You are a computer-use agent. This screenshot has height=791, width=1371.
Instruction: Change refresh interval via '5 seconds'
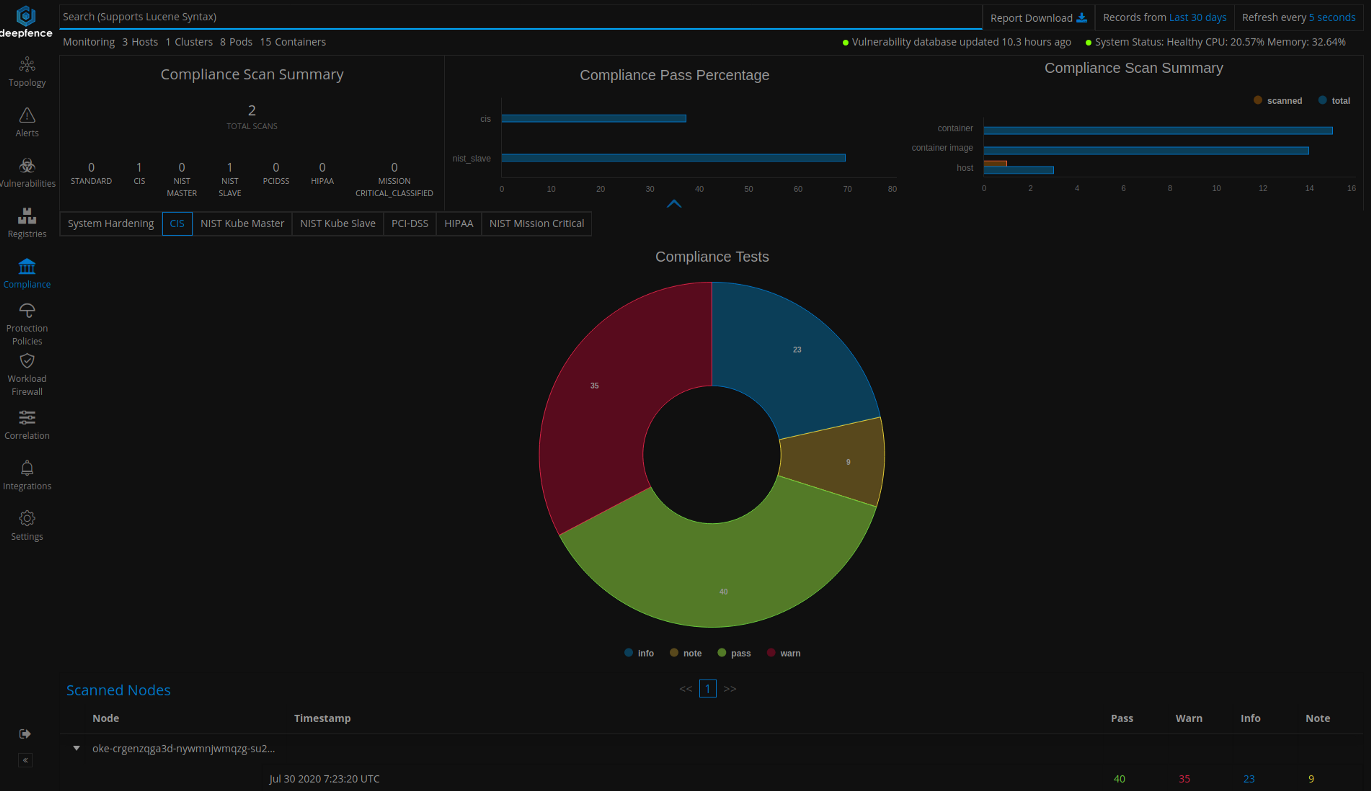[1332, 17]
